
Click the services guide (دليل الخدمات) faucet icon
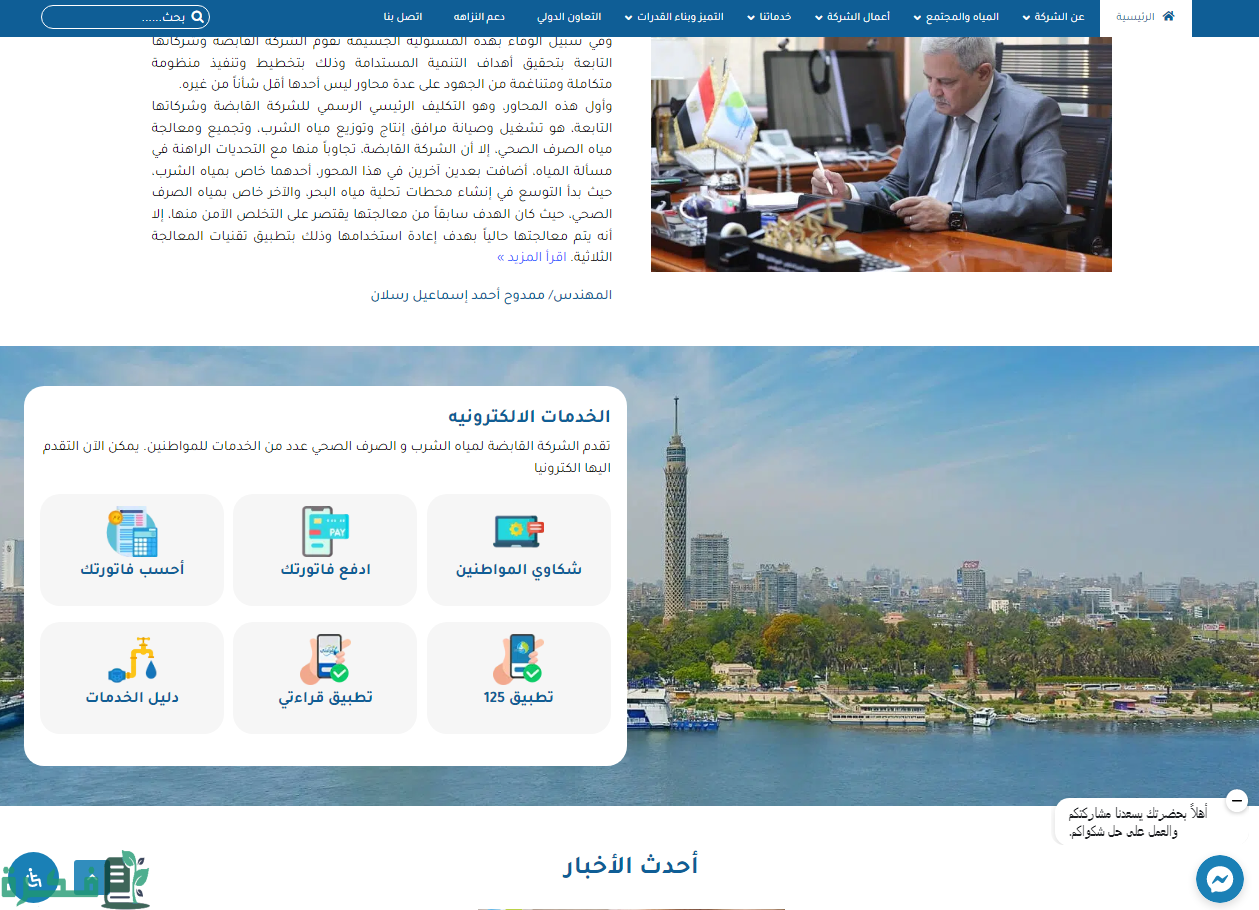pyautogui.click(x=132, y=659)
